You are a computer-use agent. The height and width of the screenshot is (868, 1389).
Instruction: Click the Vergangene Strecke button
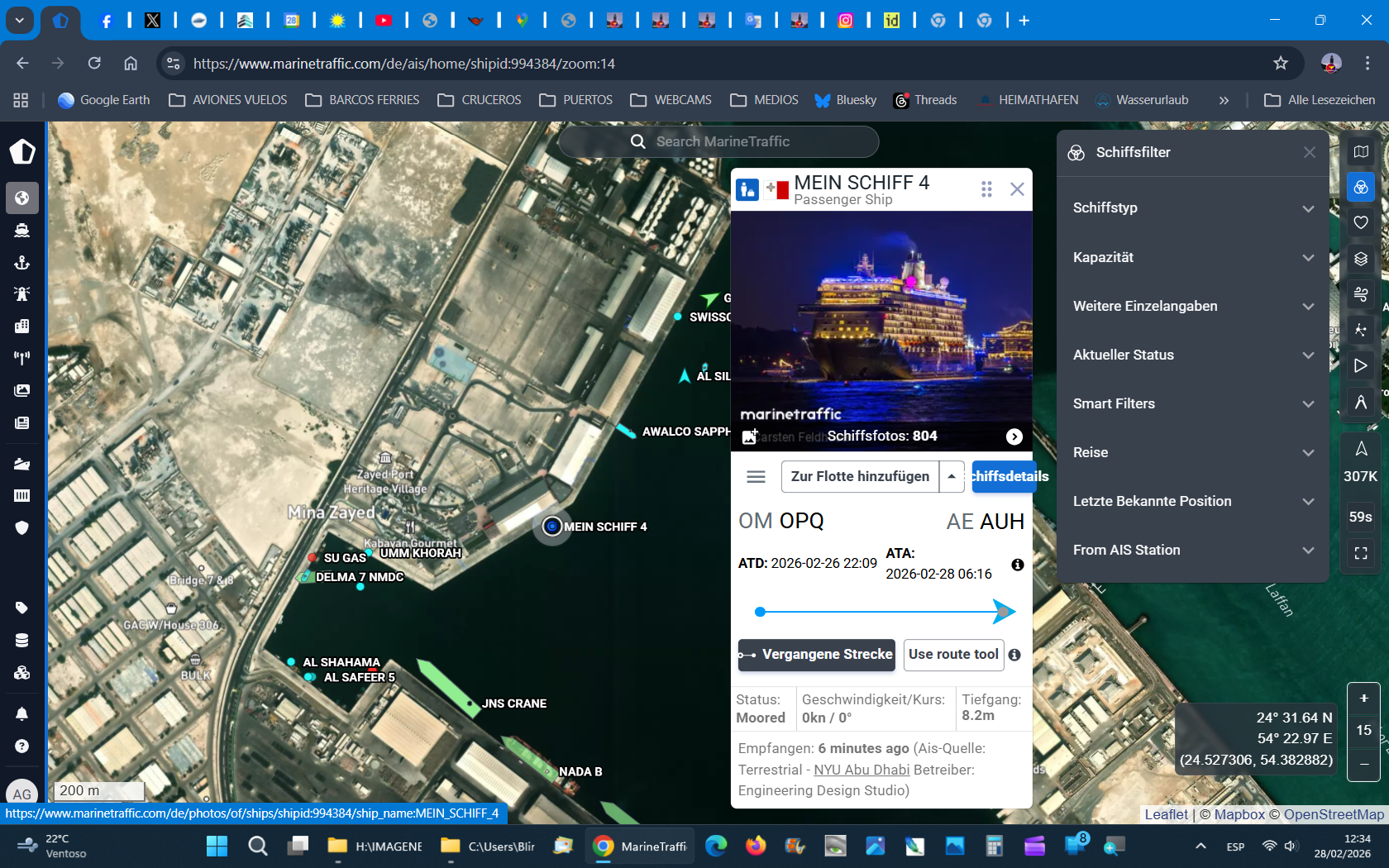pos(816,655)
